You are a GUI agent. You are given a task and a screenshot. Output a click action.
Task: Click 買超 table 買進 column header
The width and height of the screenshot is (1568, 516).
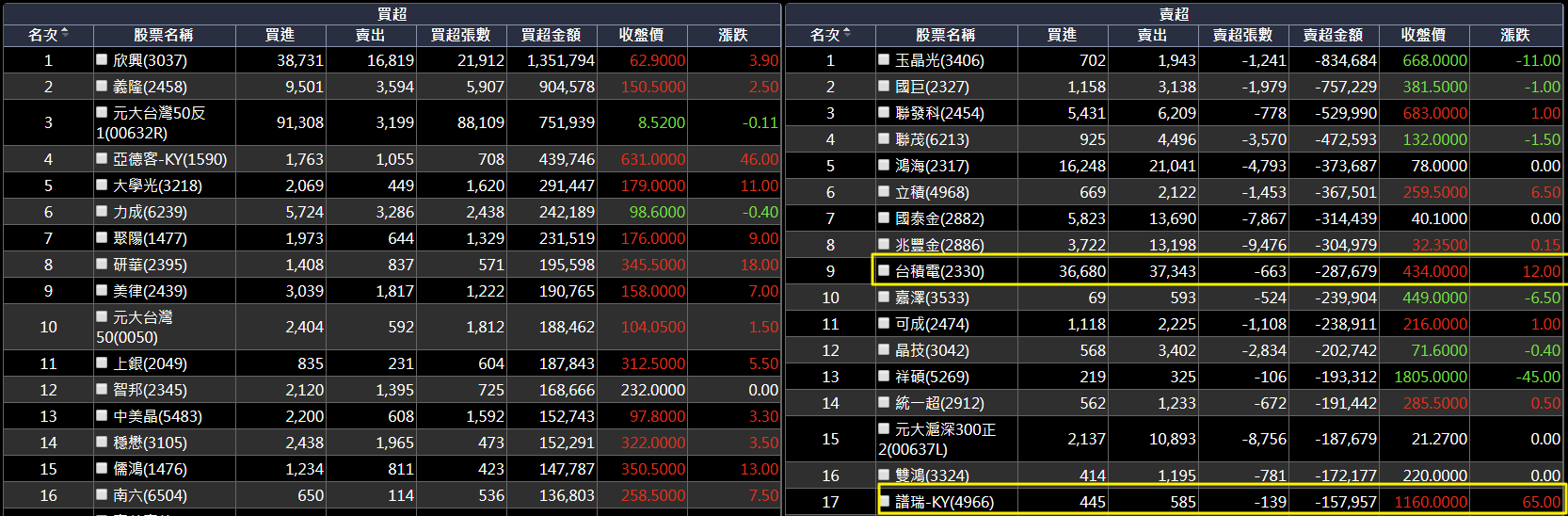point(280,35)
